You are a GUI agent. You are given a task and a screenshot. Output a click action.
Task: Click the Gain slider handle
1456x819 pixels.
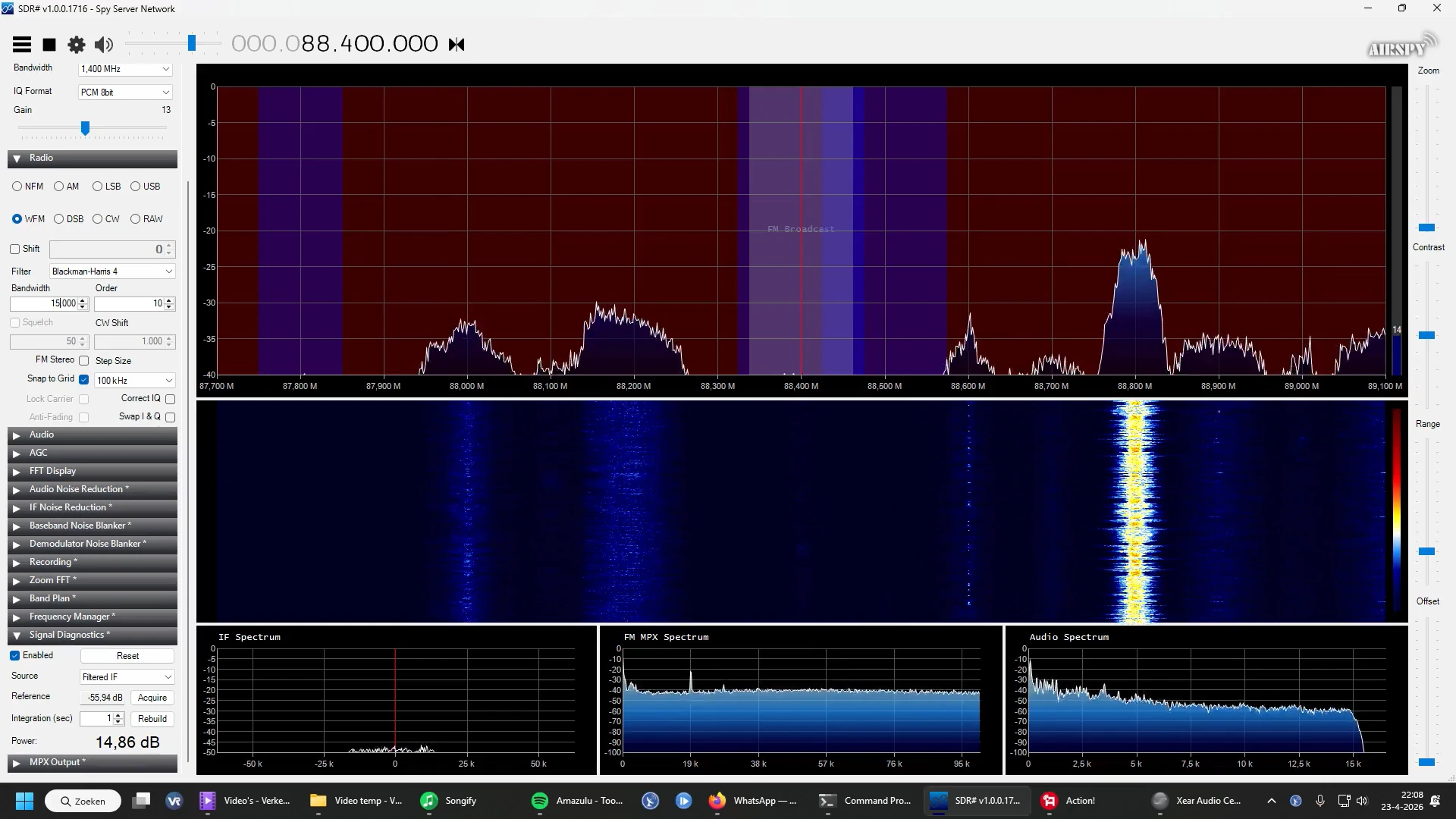tap(86, 128)
